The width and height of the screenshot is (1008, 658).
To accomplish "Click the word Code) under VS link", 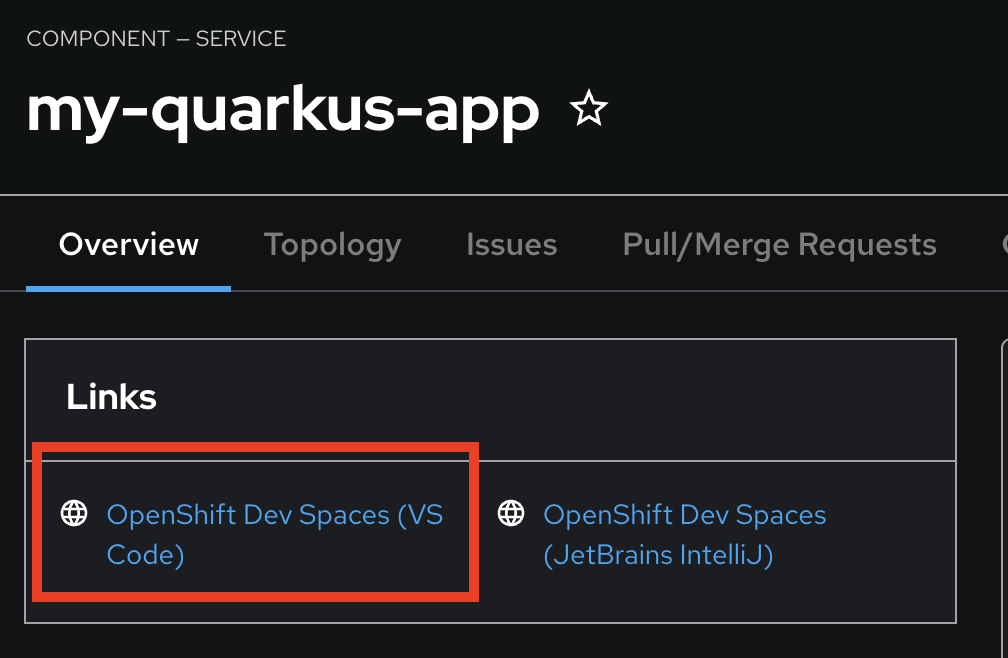I will pos(145,554).
